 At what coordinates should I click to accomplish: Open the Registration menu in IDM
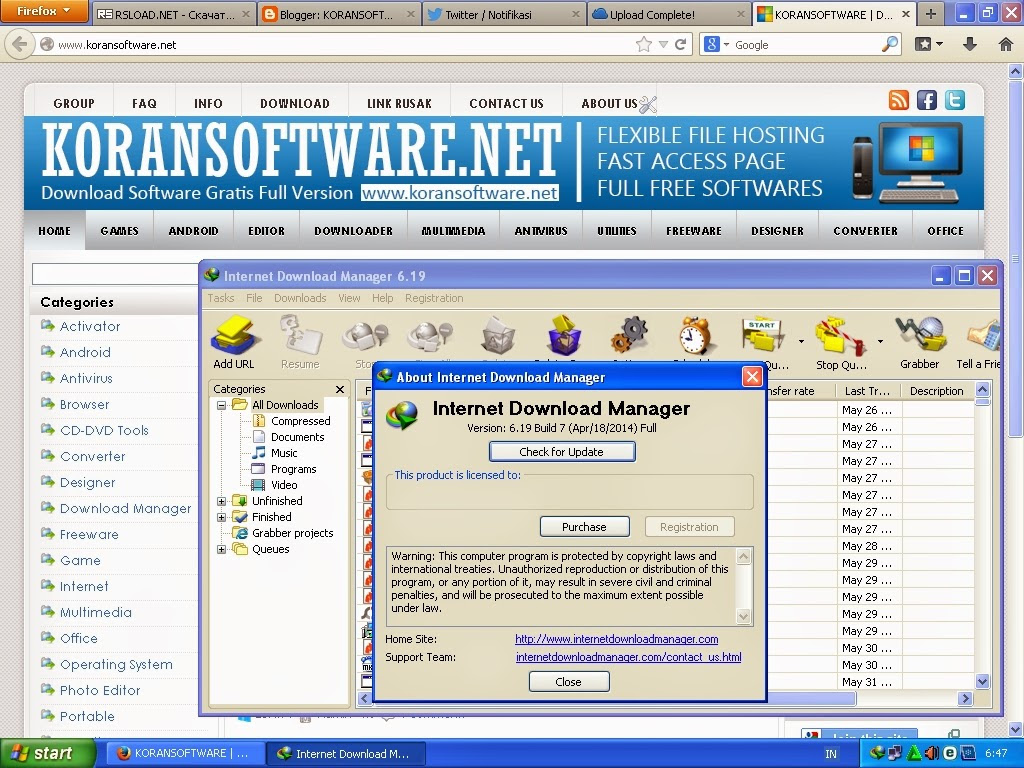(x=434, y=298)
